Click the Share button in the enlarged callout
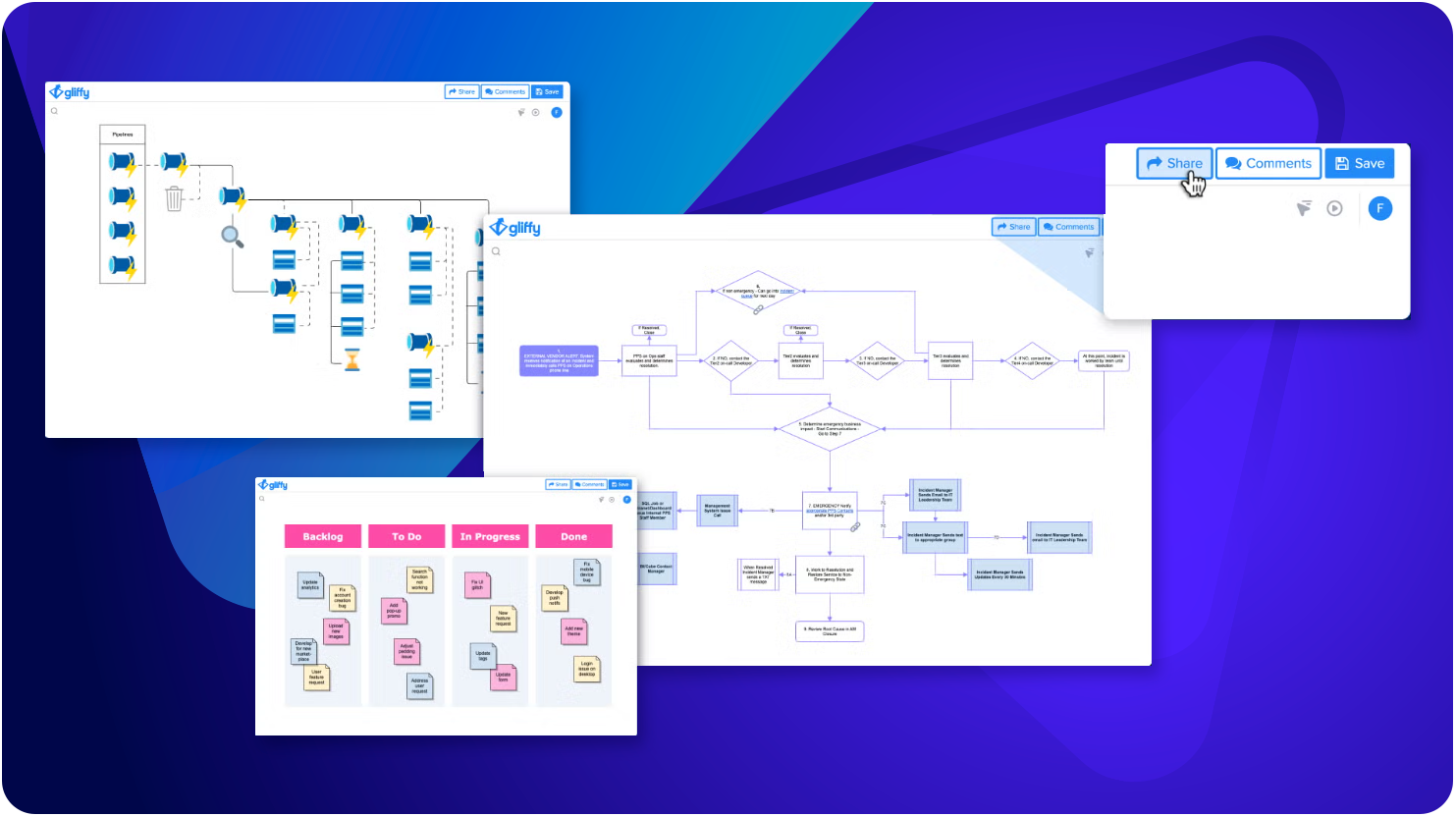Screen dimensions: 1456x817 (x=1174, y=164)
